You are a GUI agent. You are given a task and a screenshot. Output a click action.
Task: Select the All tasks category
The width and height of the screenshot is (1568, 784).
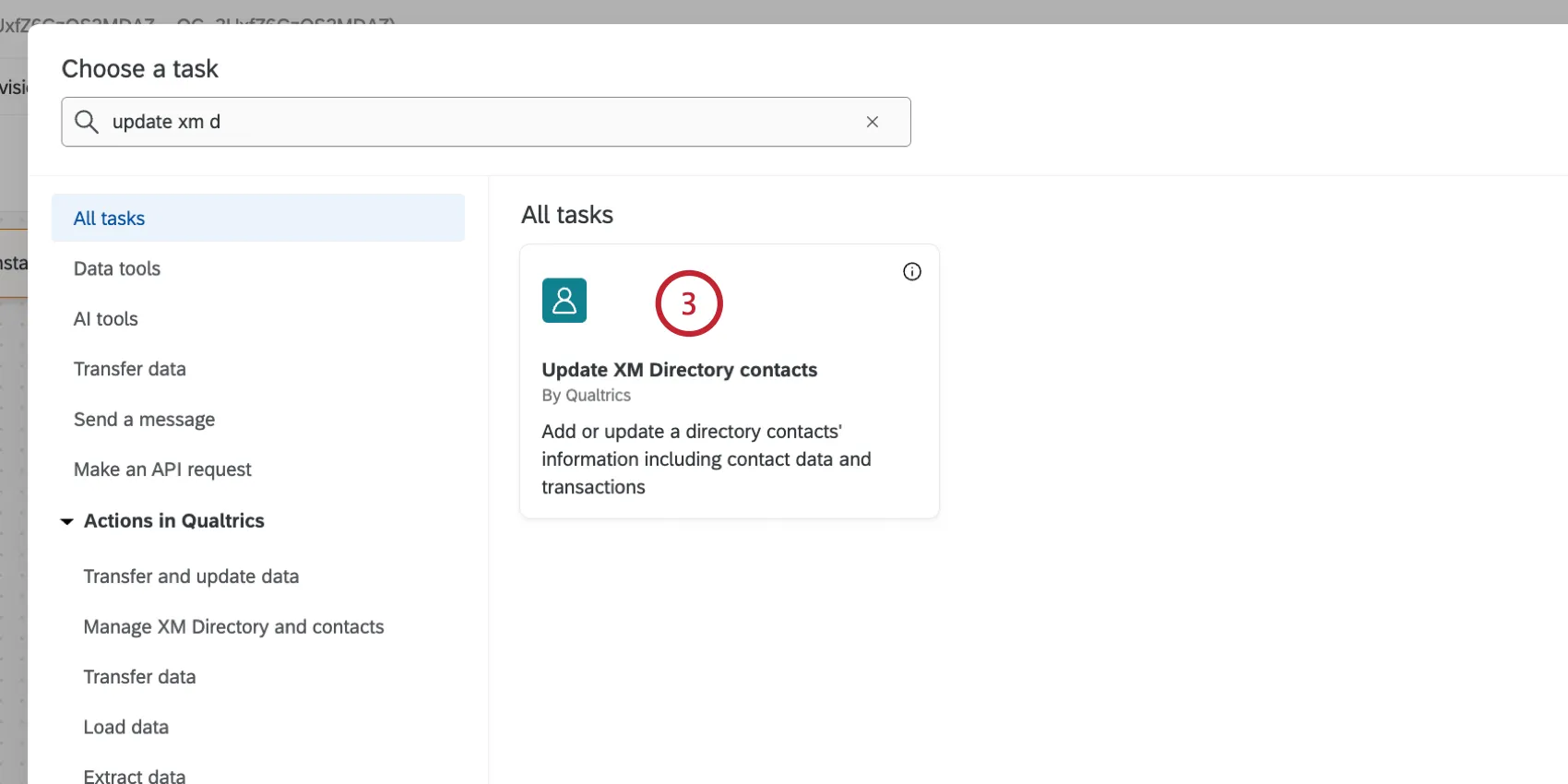110,219
